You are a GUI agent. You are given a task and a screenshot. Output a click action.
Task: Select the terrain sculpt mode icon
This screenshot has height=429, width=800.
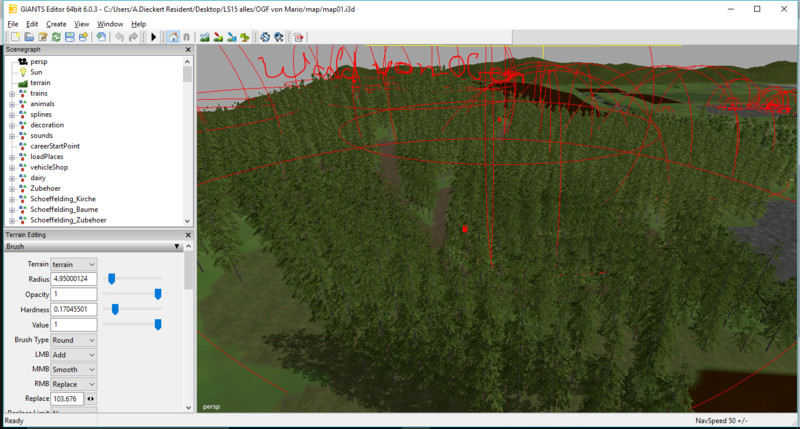coord(204,37)
